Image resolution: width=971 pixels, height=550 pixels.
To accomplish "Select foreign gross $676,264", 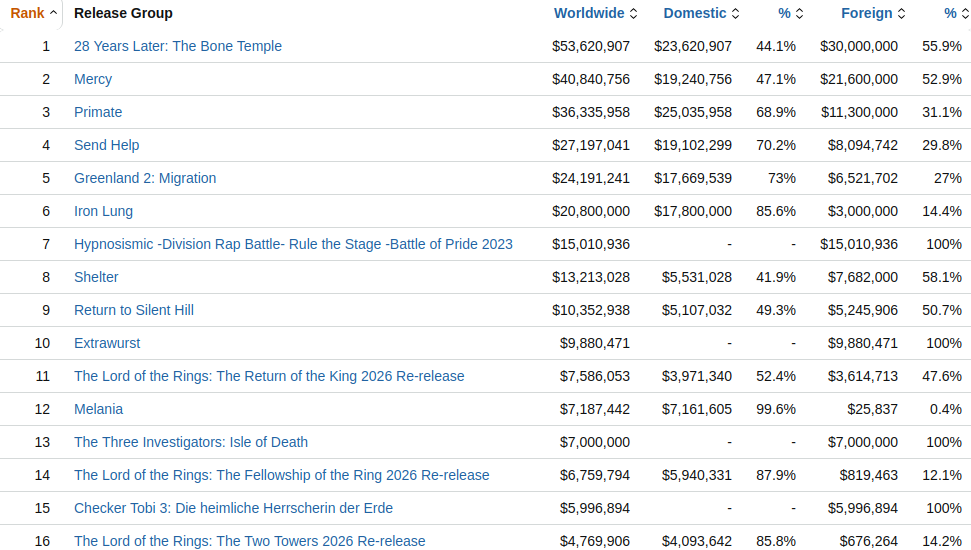I will (x=869, y=541).
